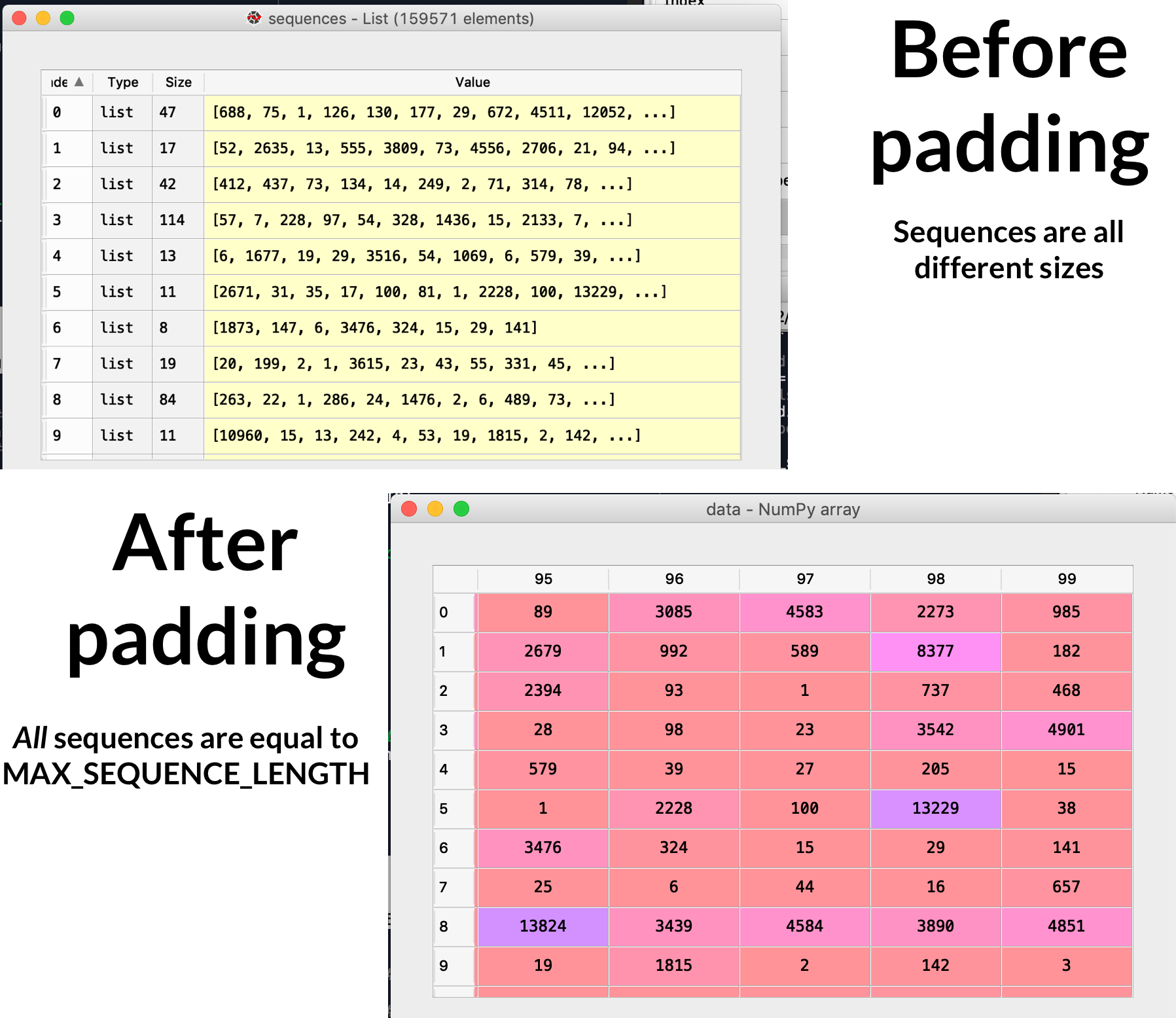
Task: Sort the sequences list by the Type column
Action: [122, 82]
